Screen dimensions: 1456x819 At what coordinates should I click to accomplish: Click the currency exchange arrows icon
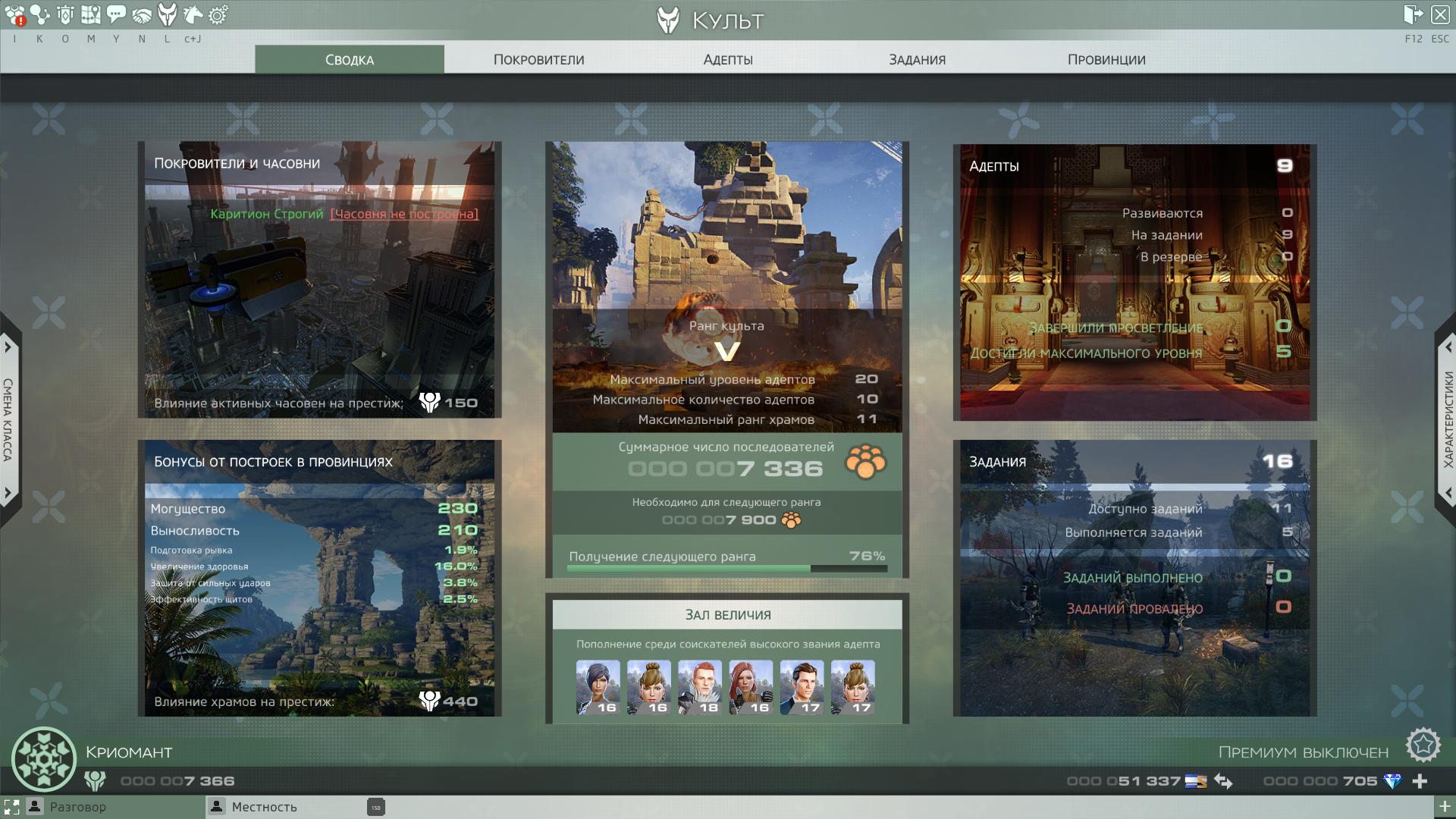tap(1222, 780)
